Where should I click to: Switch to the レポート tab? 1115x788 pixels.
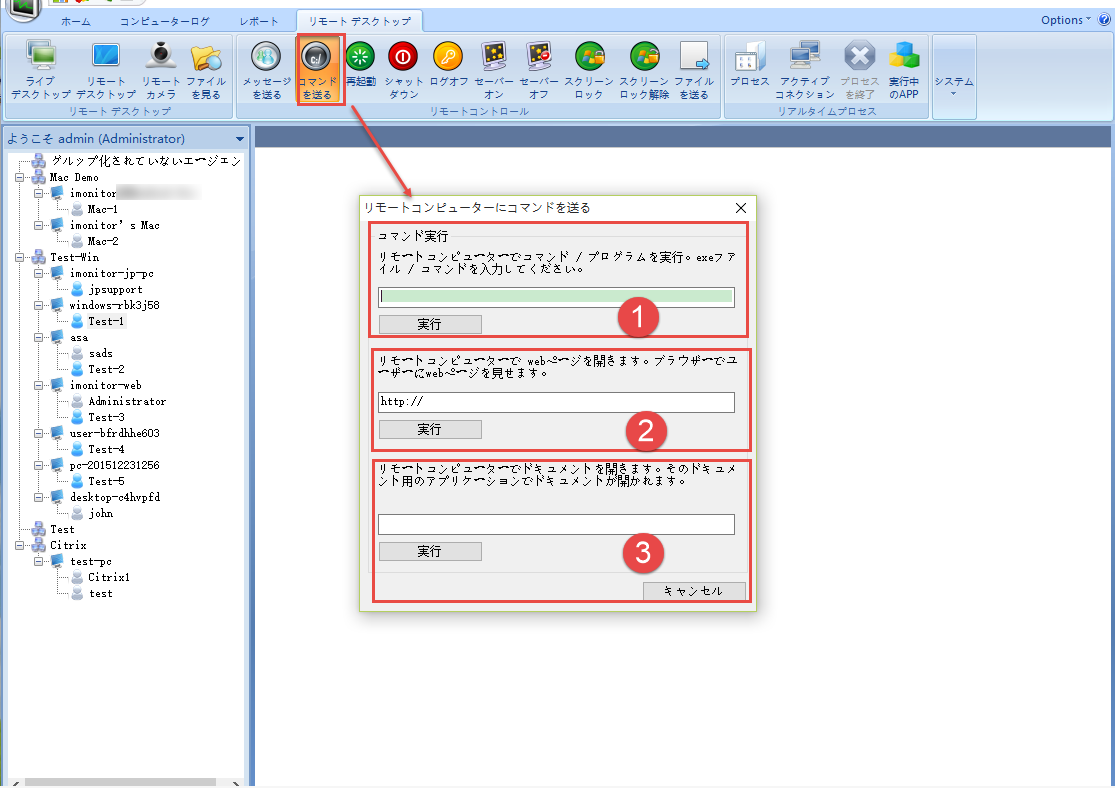[259, 21]
